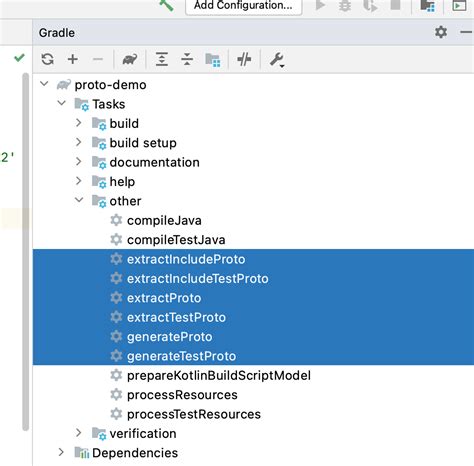Click the build folder label
The width and height of the screenshot is (474, 466).
click(x=124, y=123)
